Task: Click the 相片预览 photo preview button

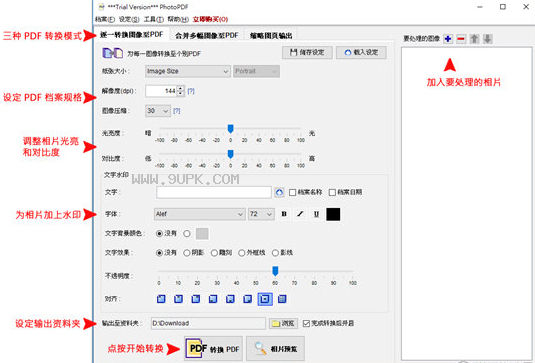Action: point(276,349)
